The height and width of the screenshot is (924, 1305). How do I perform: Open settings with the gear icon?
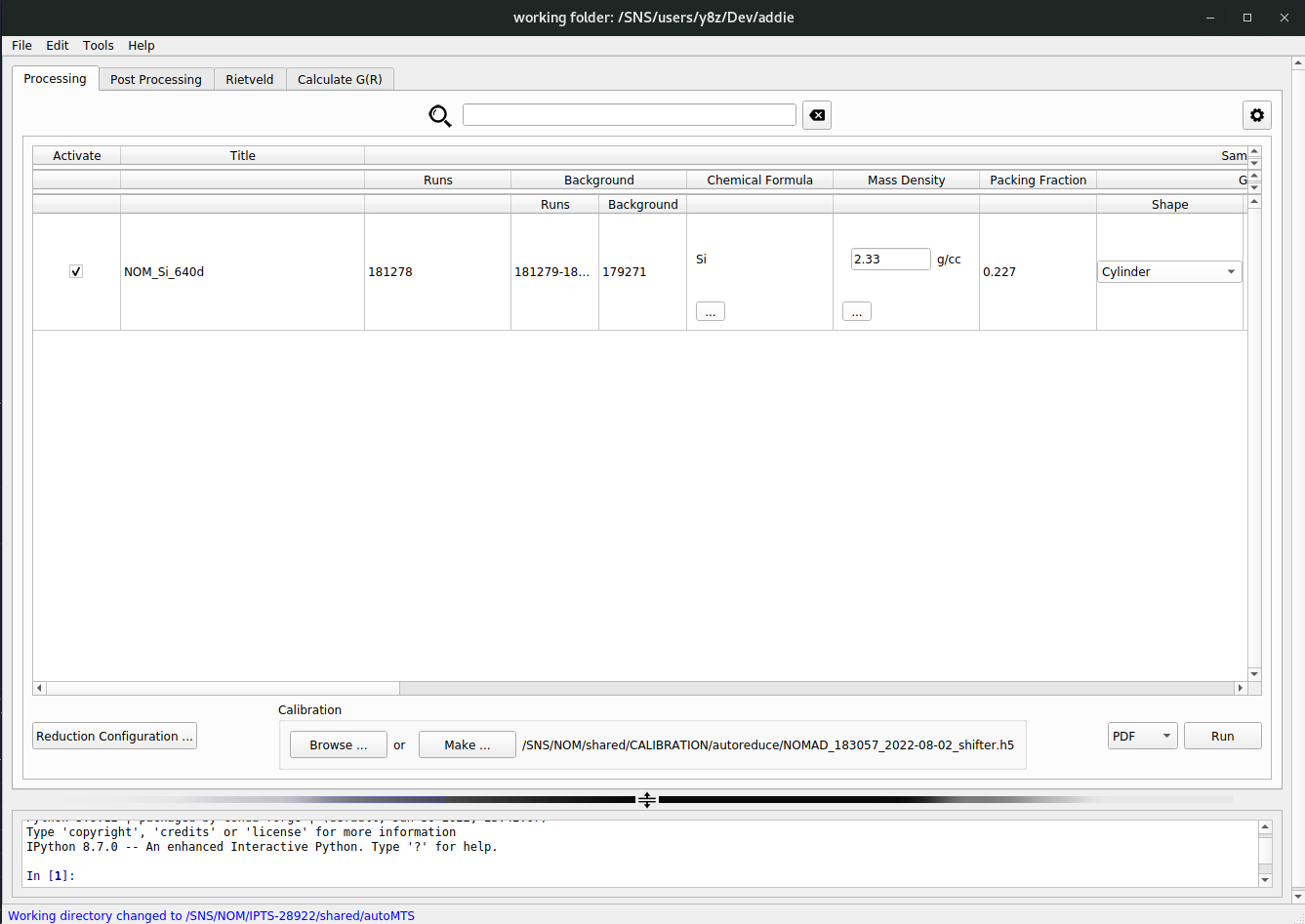pos(1256,115)
